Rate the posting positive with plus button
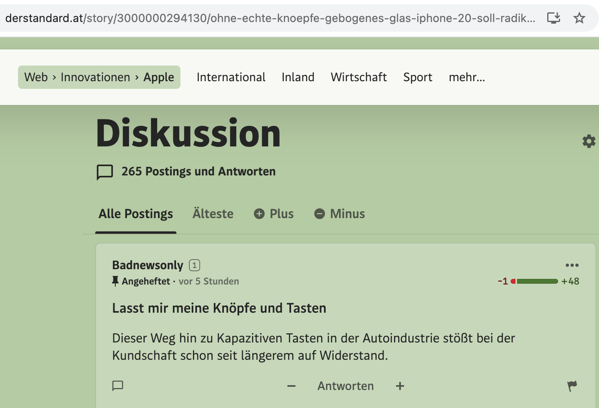 (400, 386)
